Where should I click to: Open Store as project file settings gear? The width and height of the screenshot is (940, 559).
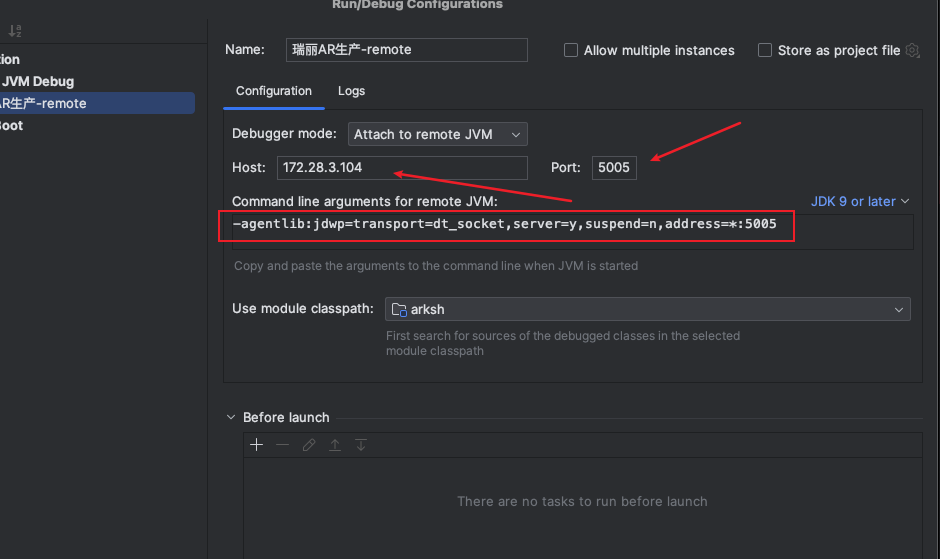pyautogui.click(x=912, y=50)
